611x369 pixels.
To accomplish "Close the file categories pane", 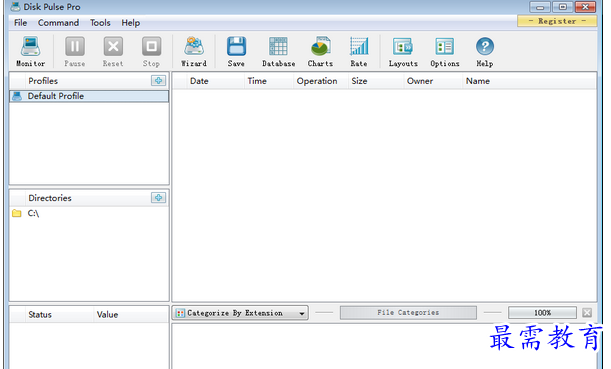I will click(587, 313).
